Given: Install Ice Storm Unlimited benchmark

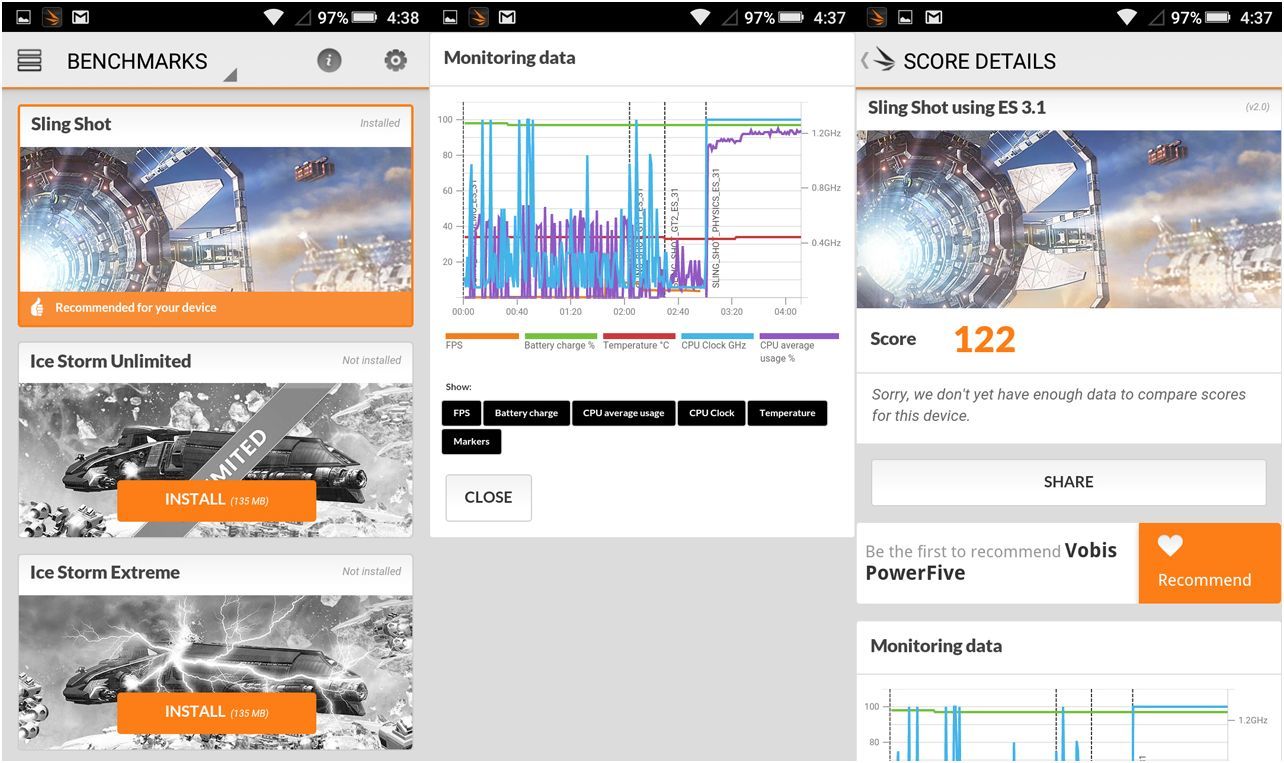Looking at the screenshot, I should pos(216,500).
